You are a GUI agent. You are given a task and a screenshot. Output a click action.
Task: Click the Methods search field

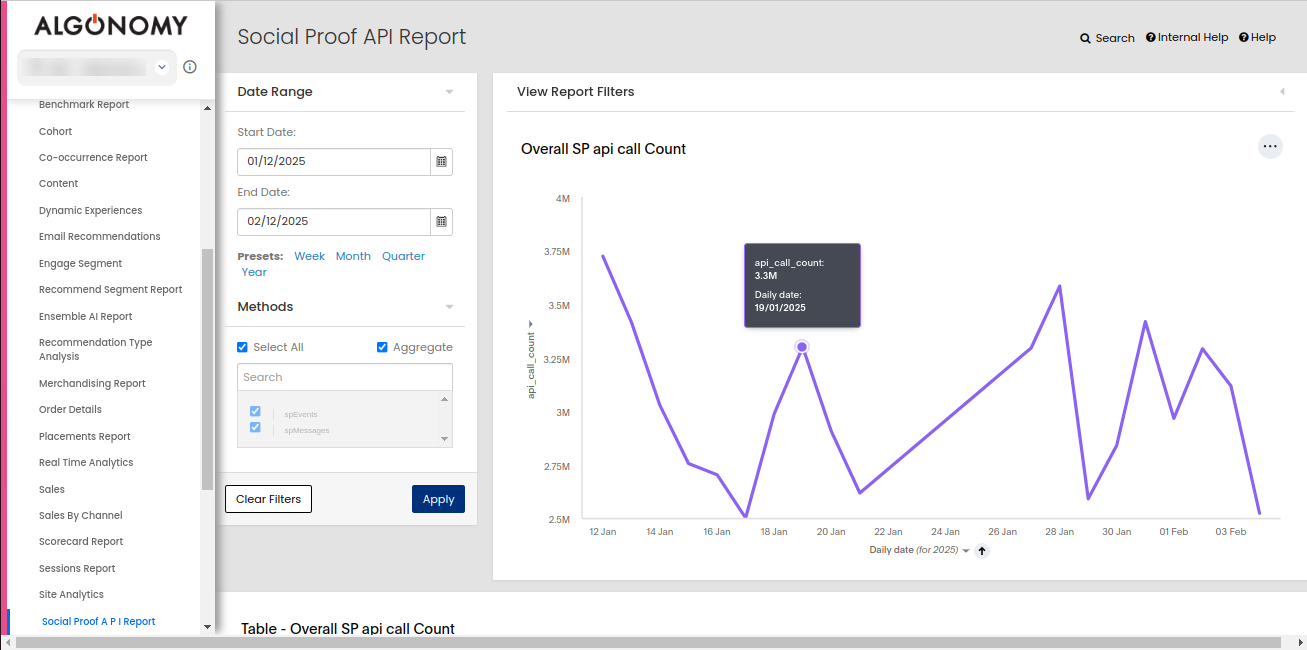(345, 377)
